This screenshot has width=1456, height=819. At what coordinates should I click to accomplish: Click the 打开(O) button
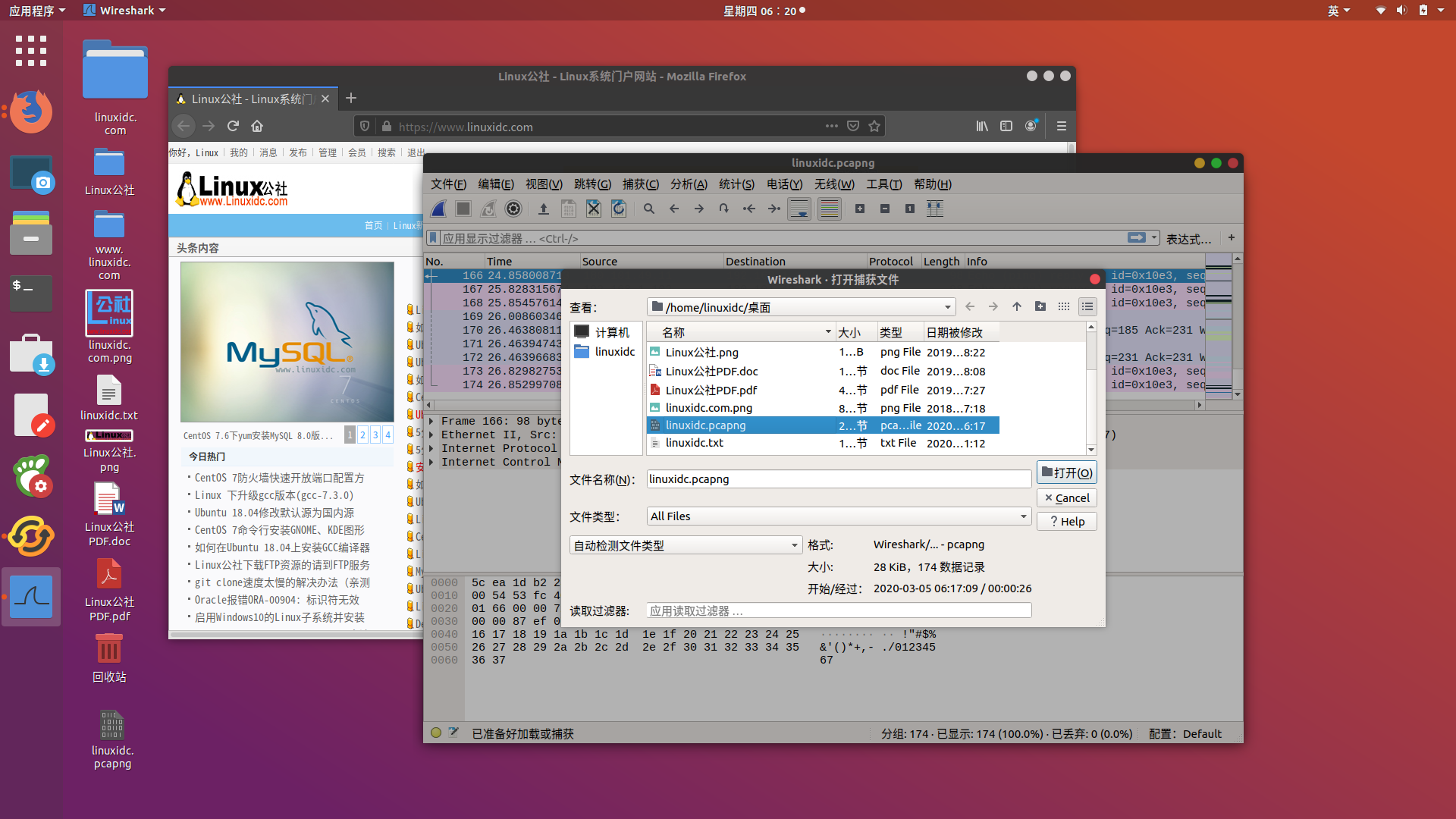click(1066, 472)
